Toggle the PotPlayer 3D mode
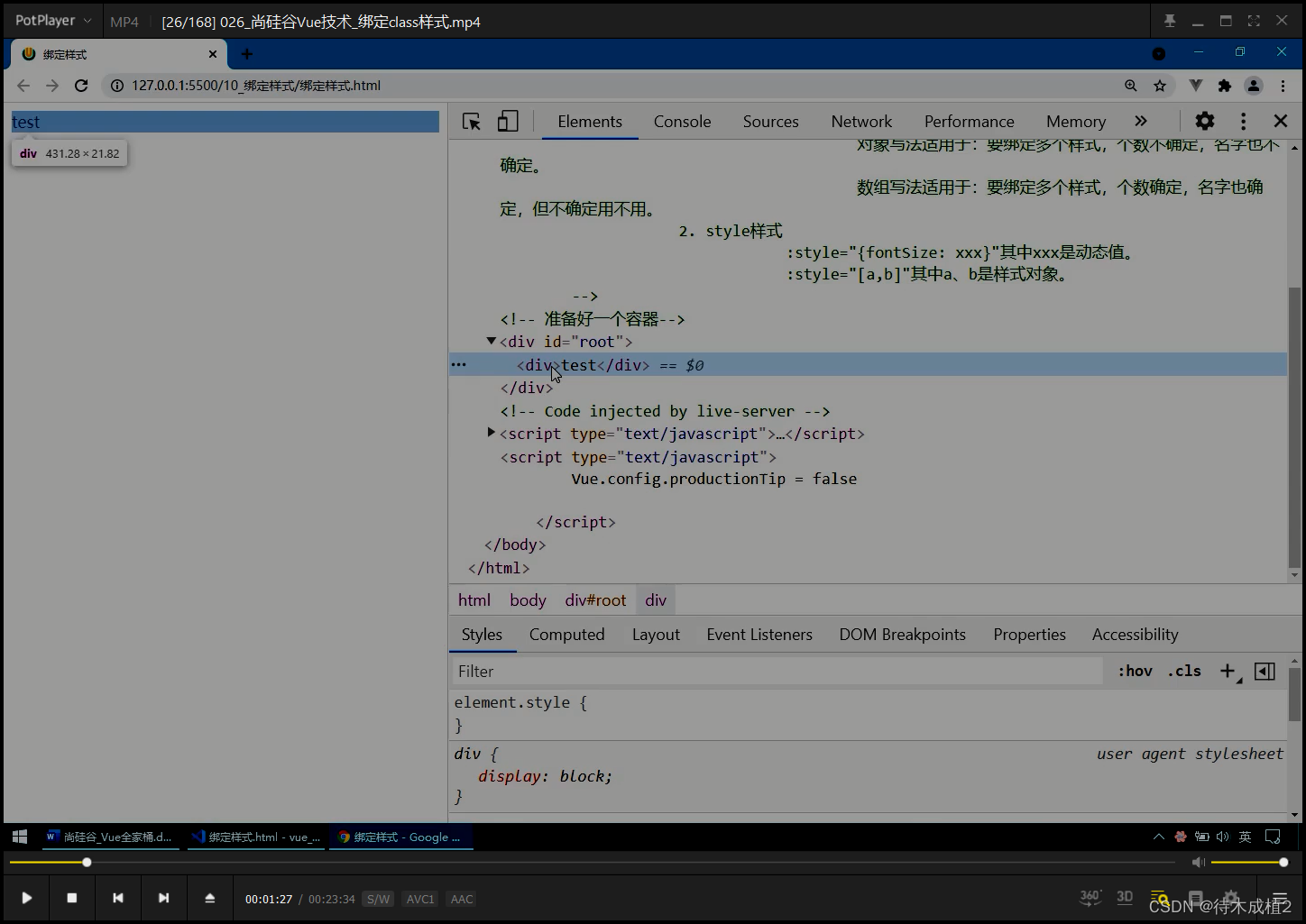 coord(1125,897)
